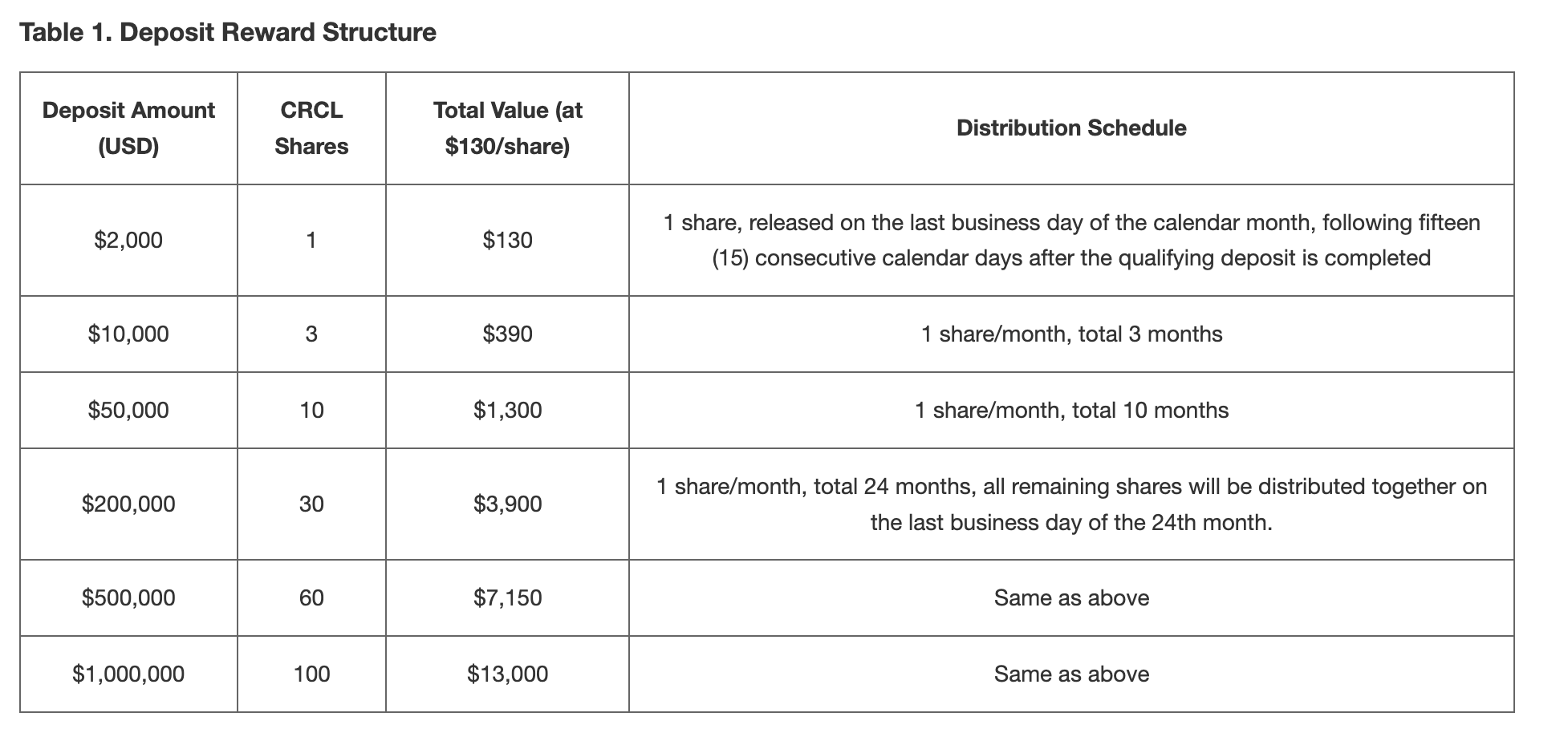
Task: Select the $2,000 deposit amount cell
Action: 128,240
